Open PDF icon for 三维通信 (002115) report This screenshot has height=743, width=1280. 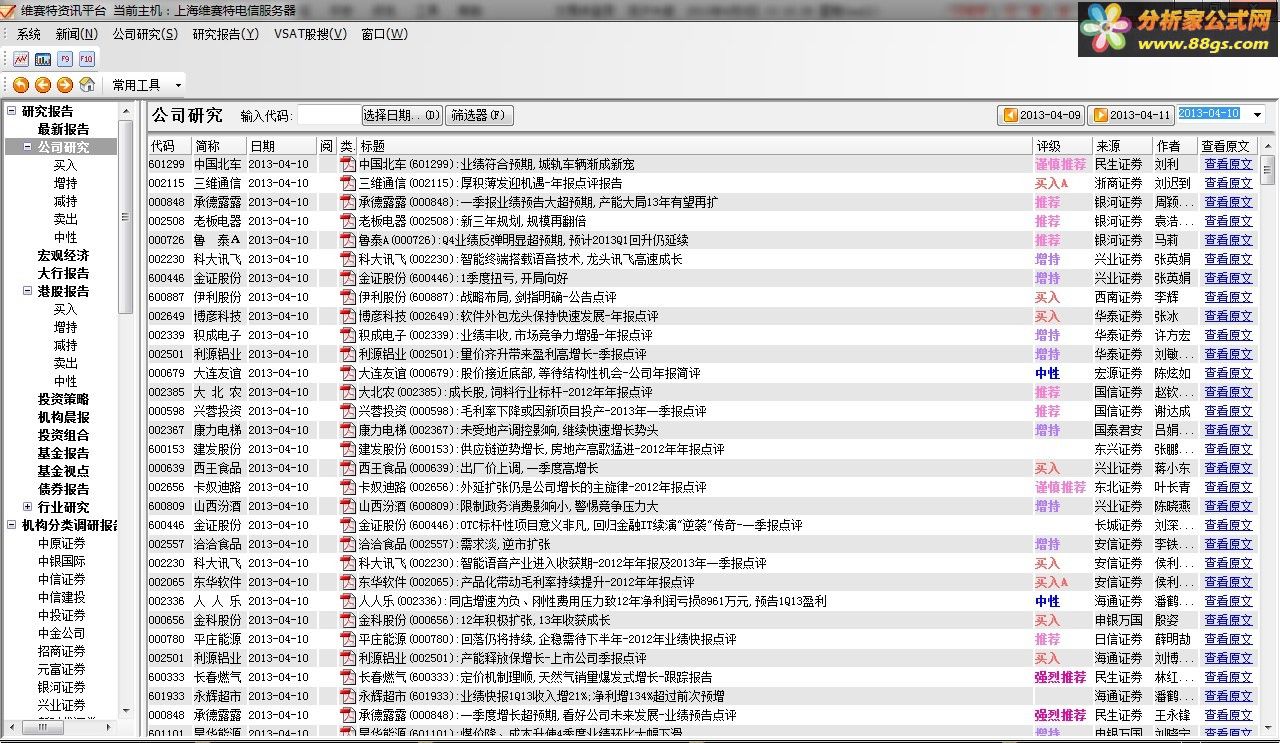click(349, 183)
